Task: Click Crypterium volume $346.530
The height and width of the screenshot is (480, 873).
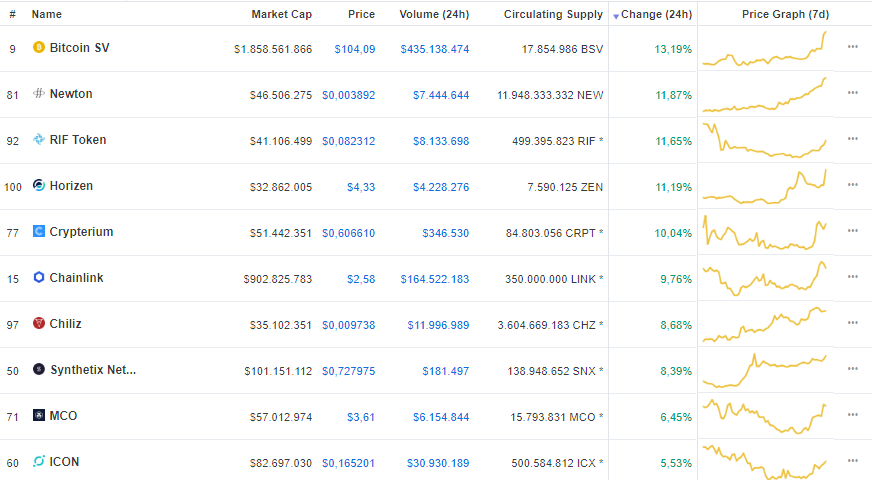Action: pos(445,233)
